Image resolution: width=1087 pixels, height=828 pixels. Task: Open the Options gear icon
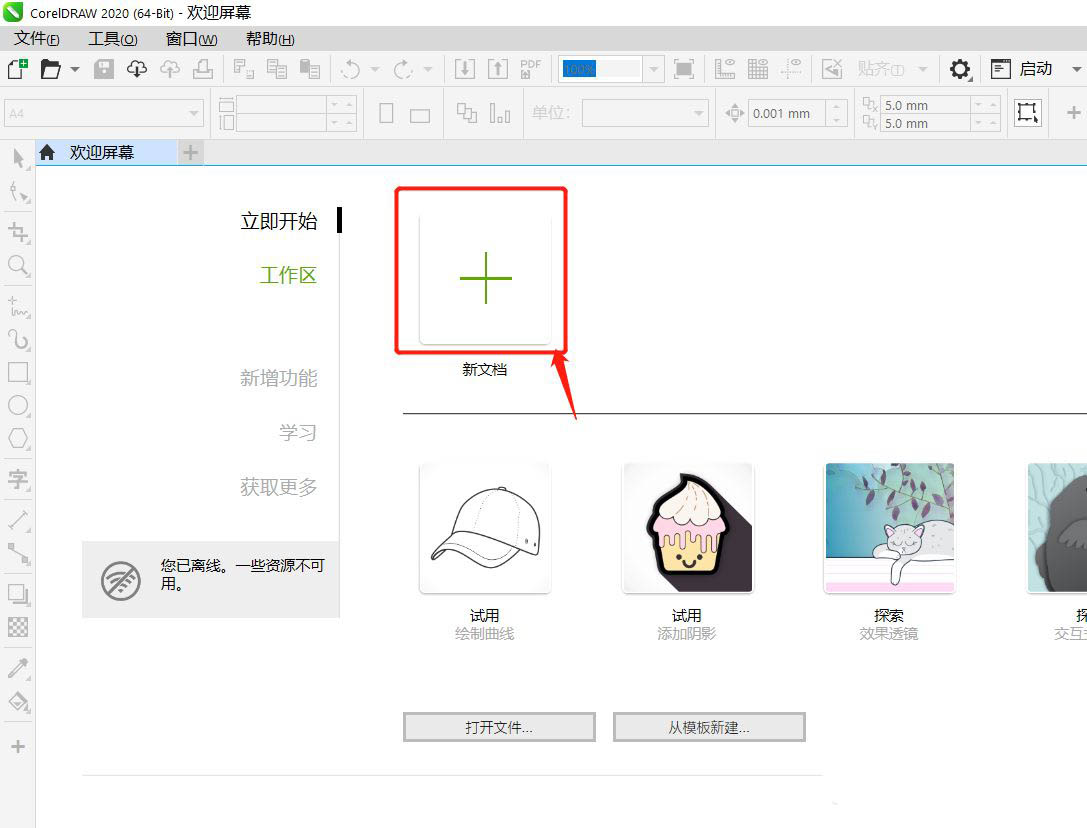pos(960,69)
